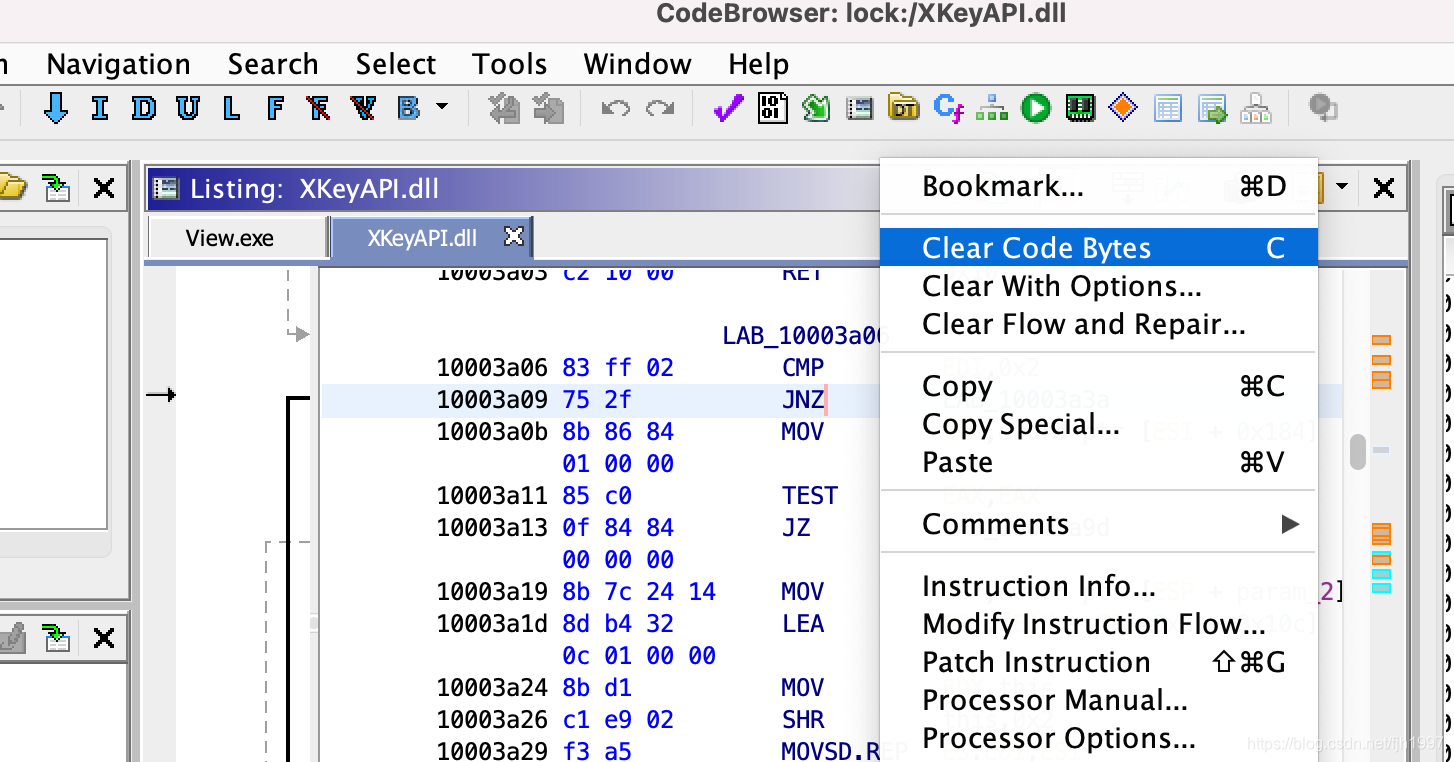Open the Select menu

[x=396, y=64]
